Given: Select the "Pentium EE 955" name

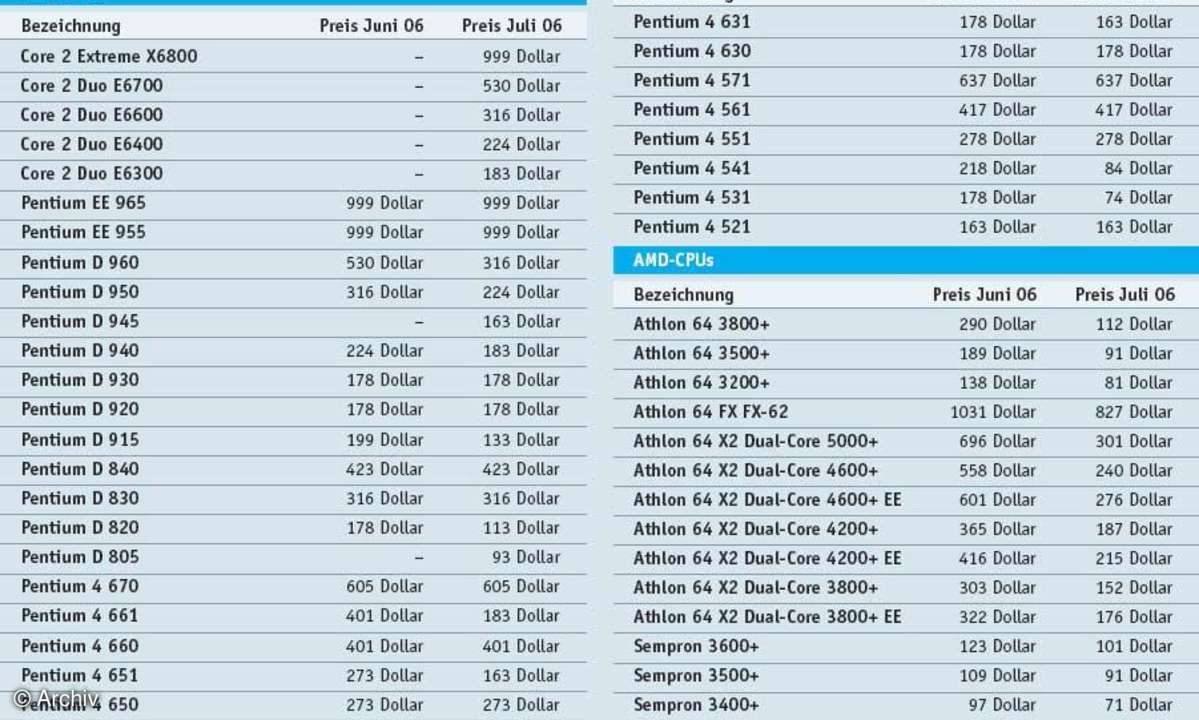Looking at the screenshot, I should [83, 232].
